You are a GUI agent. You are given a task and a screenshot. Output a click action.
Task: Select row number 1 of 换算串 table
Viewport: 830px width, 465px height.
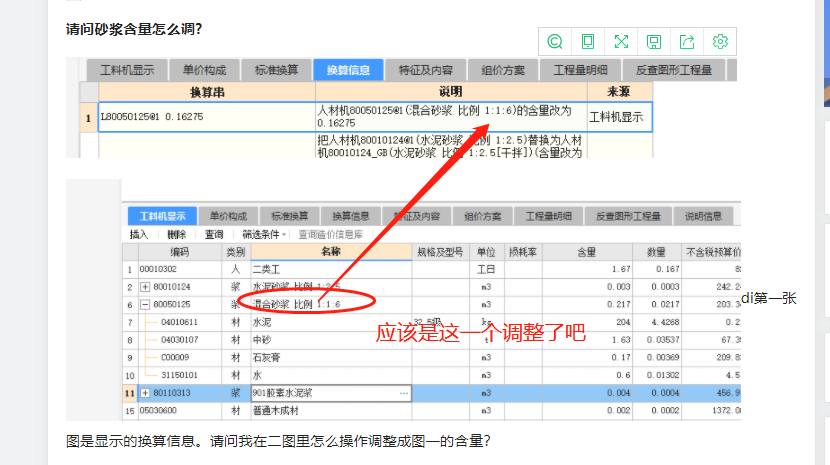[x=88, y=117]
